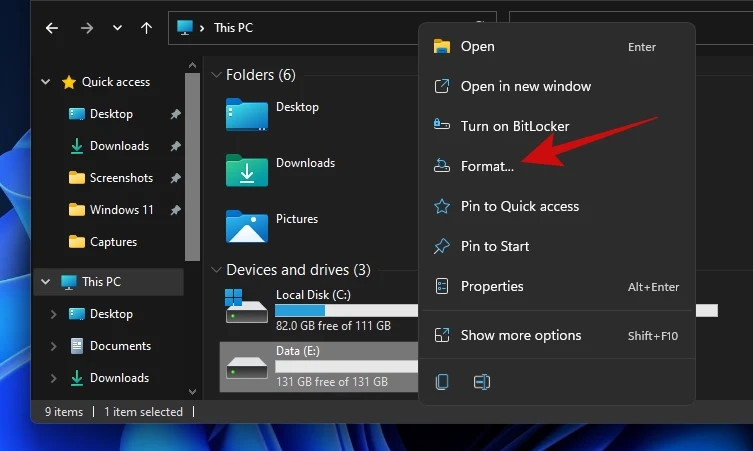
Task: Open Captures folder in sidebar
Action: 113,242
